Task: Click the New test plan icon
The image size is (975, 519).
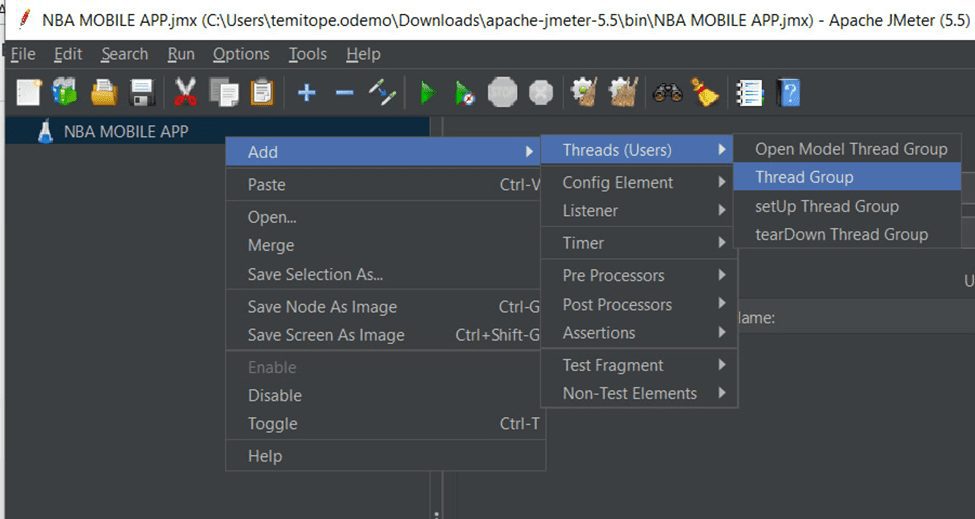Action: [x=29, y=93]
